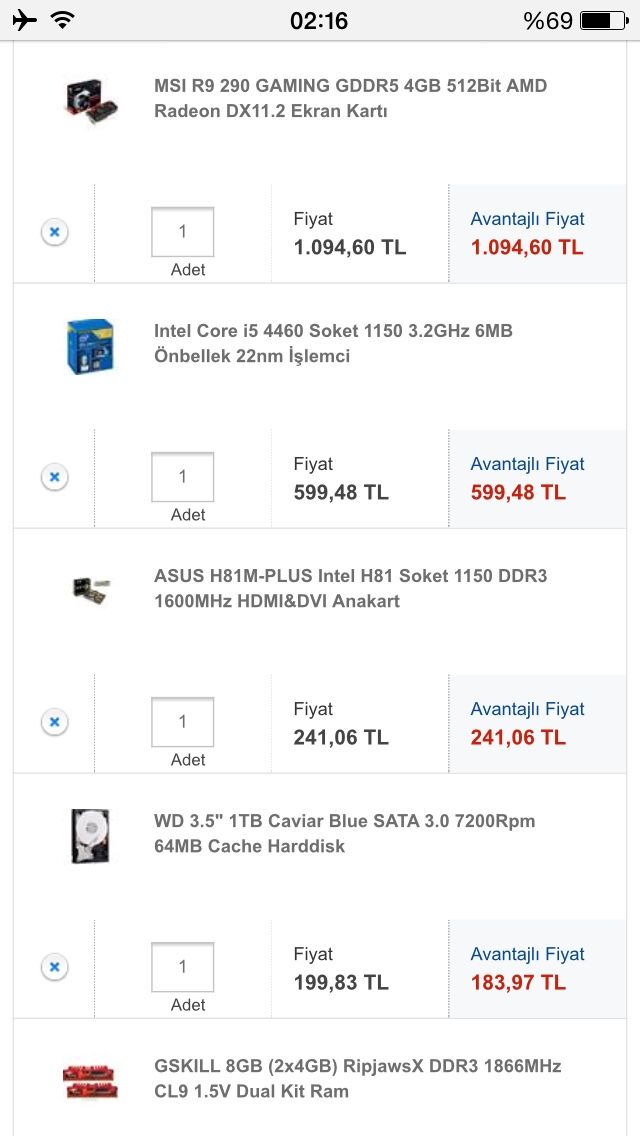Open ASUS H81M-PLUS Anakart product link

tap(350, 588)
